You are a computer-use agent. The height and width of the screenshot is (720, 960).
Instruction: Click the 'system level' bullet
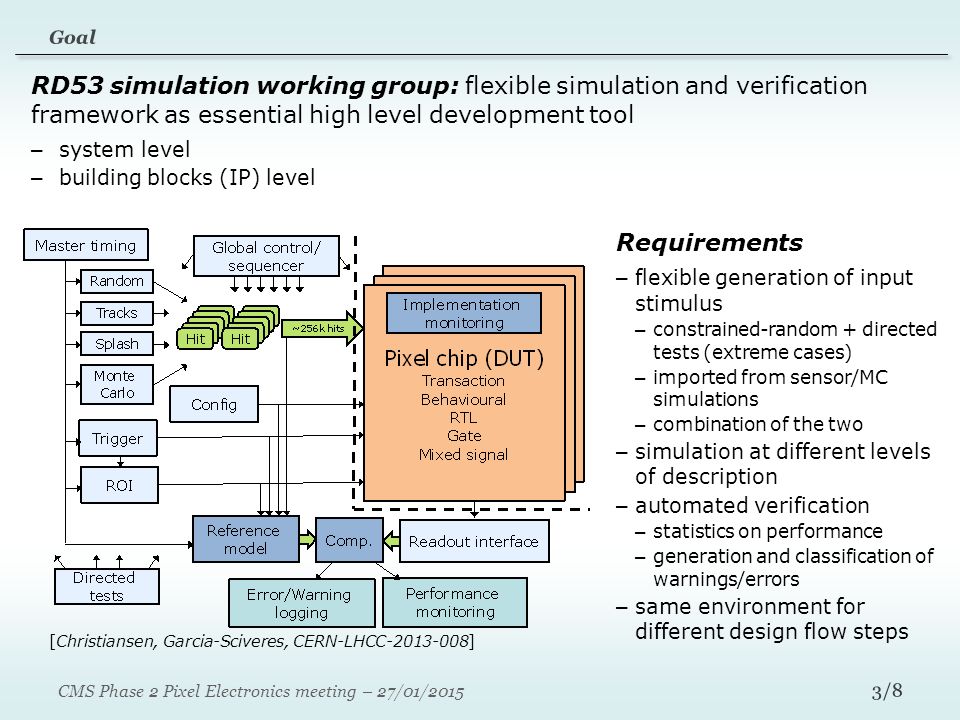coord(124,149)
